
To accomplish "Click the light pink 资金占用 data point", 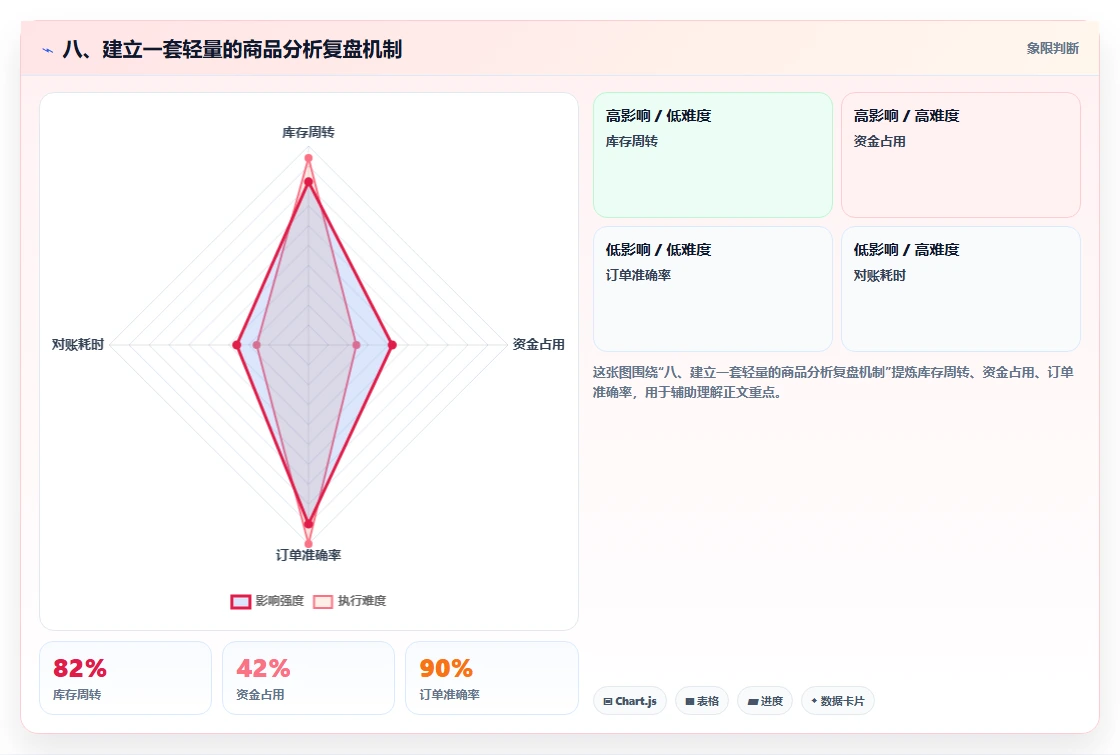I will click(356, 345).
